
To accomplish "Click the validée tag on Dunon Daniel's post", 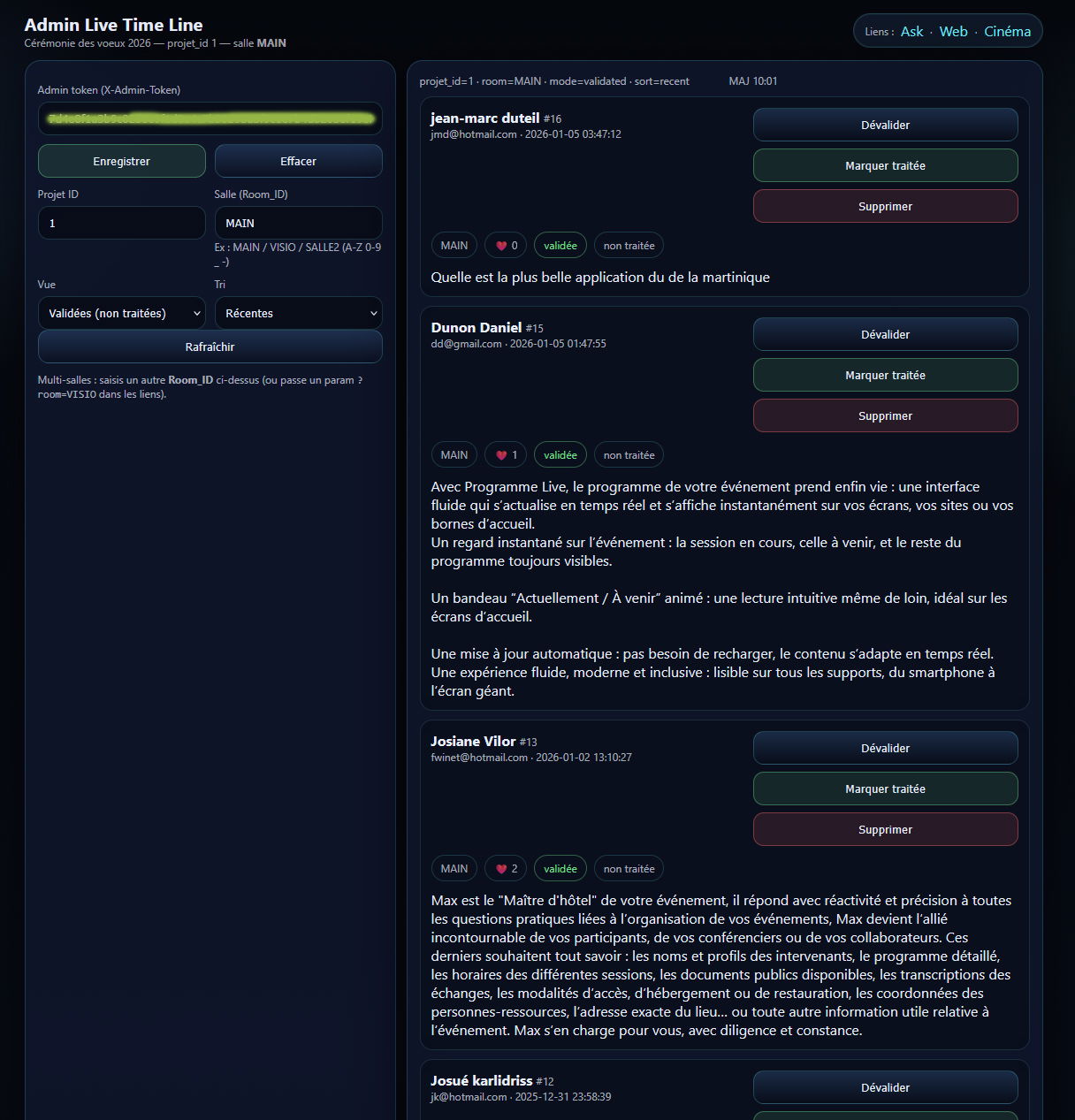I will click(x=560, y=455).
